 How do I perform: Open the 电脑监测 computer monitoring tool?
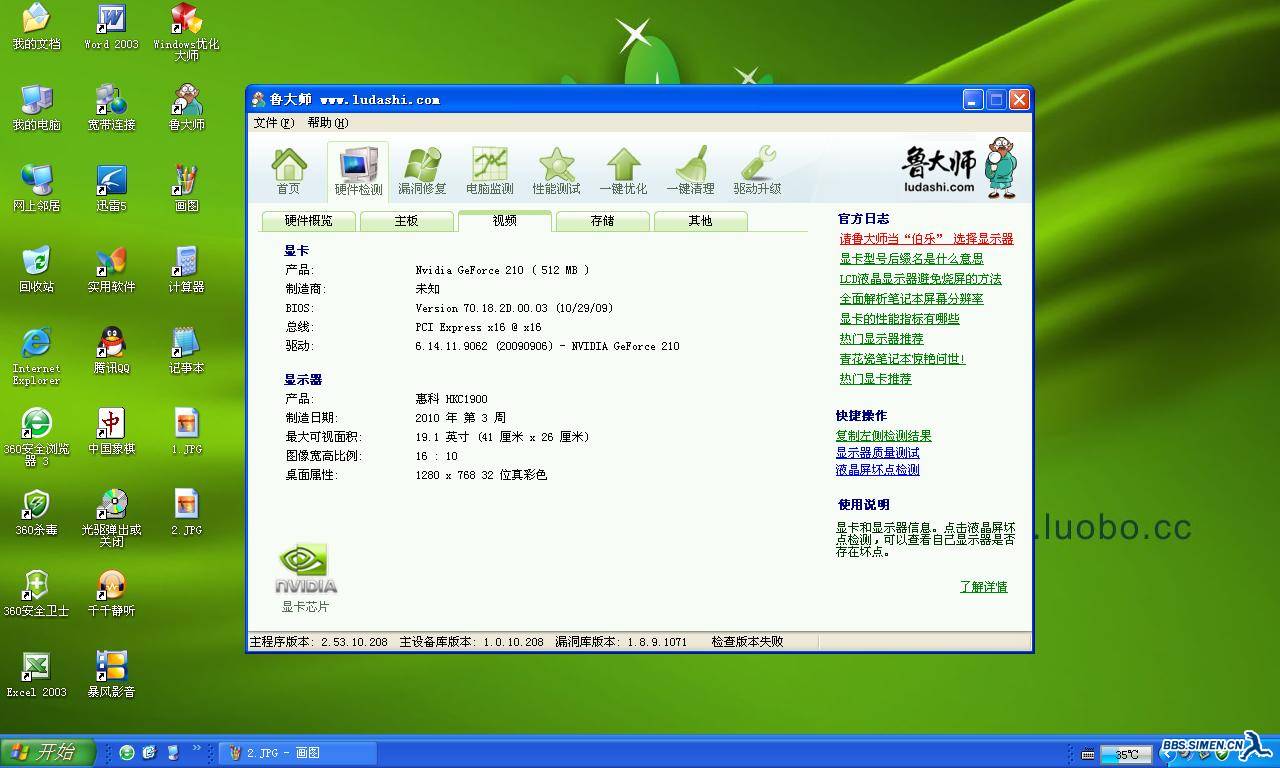click(489, 171)
